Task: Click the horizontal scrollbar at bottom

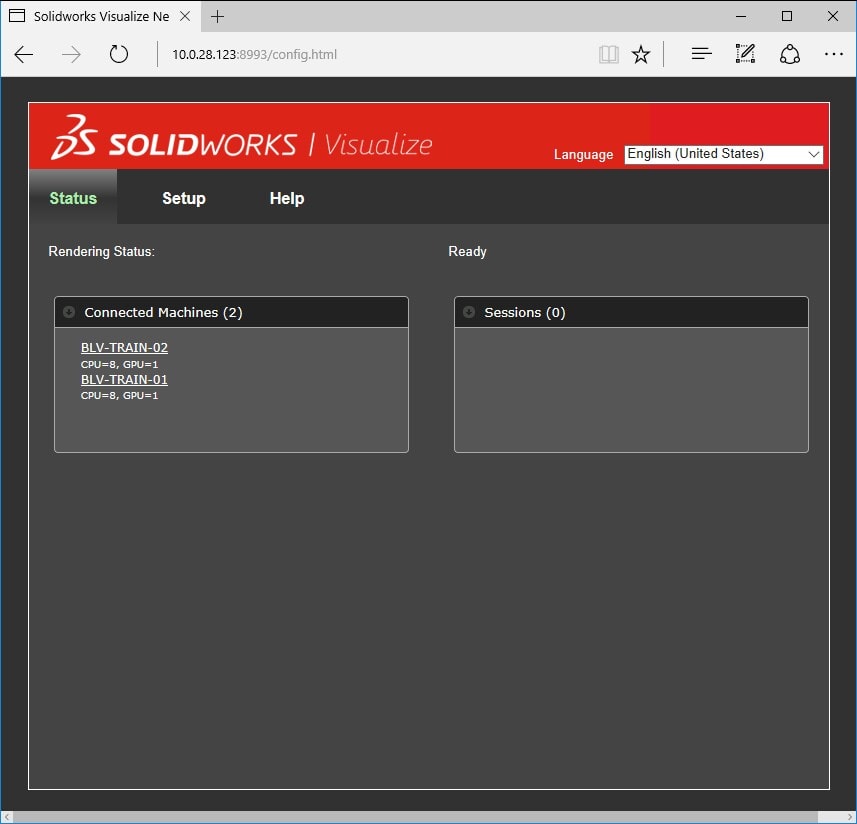Action: (415, 817)
